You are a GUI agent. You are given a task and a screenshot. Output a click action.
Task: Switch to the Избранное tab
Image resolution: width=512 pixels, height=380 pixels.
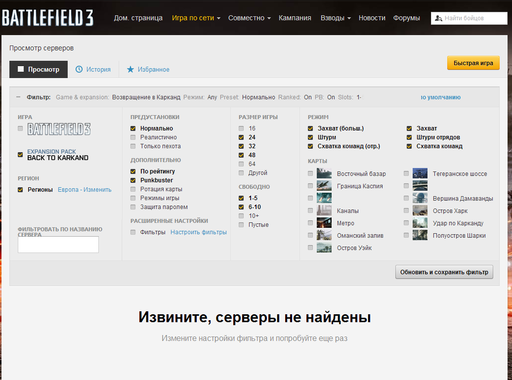[x=148, y=69]
